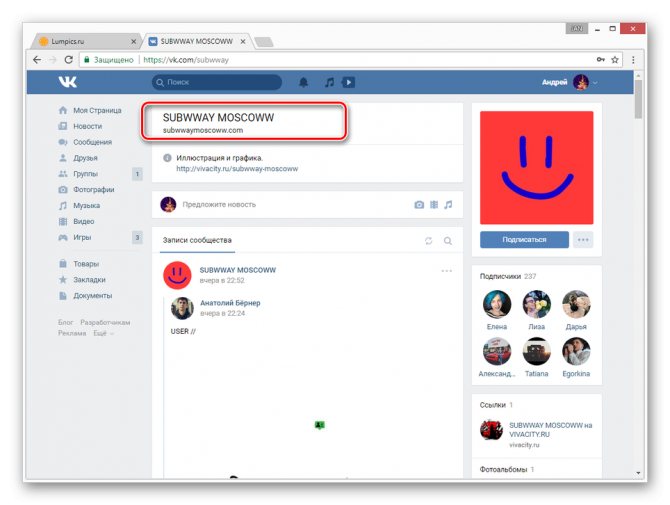Open SUBWWAY MOSCOWW на VIVACITY.RU link
The height and width of the screenshot is (505, 670).
550,430
